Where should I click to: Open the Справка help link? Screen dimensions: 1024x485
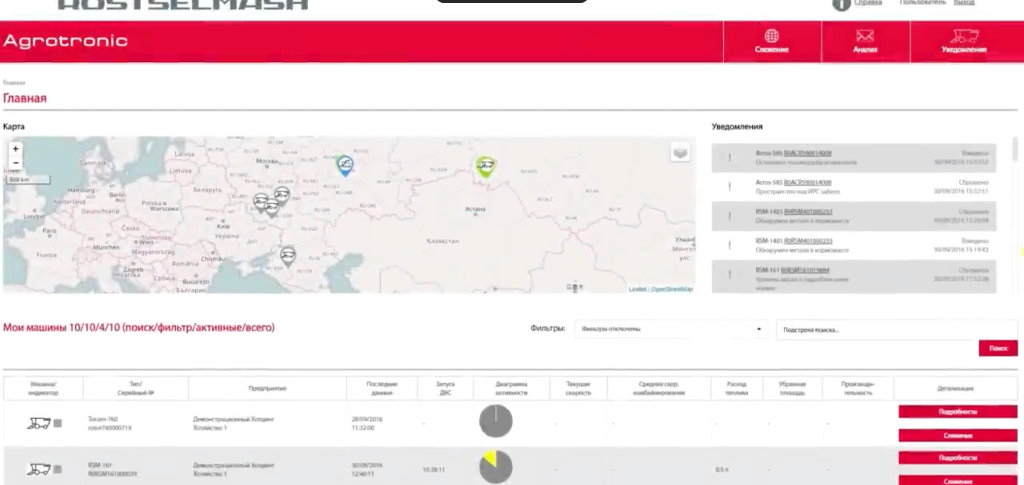868,3
